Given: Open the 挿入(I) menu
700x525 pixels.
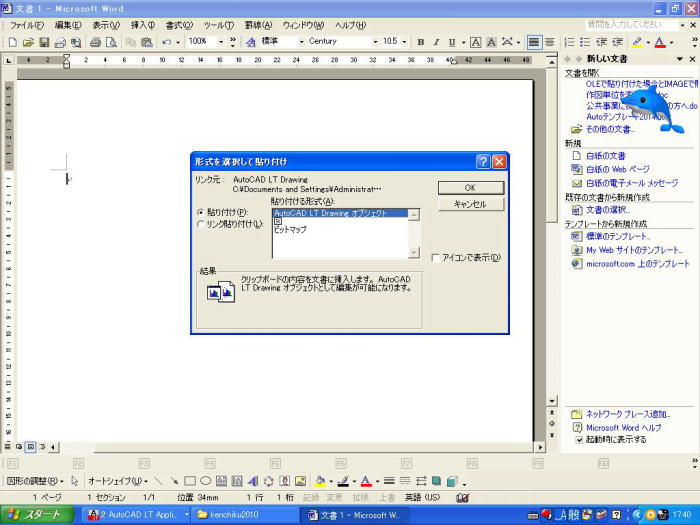Looking at the screenshot, I should click(x=143, y=25).
